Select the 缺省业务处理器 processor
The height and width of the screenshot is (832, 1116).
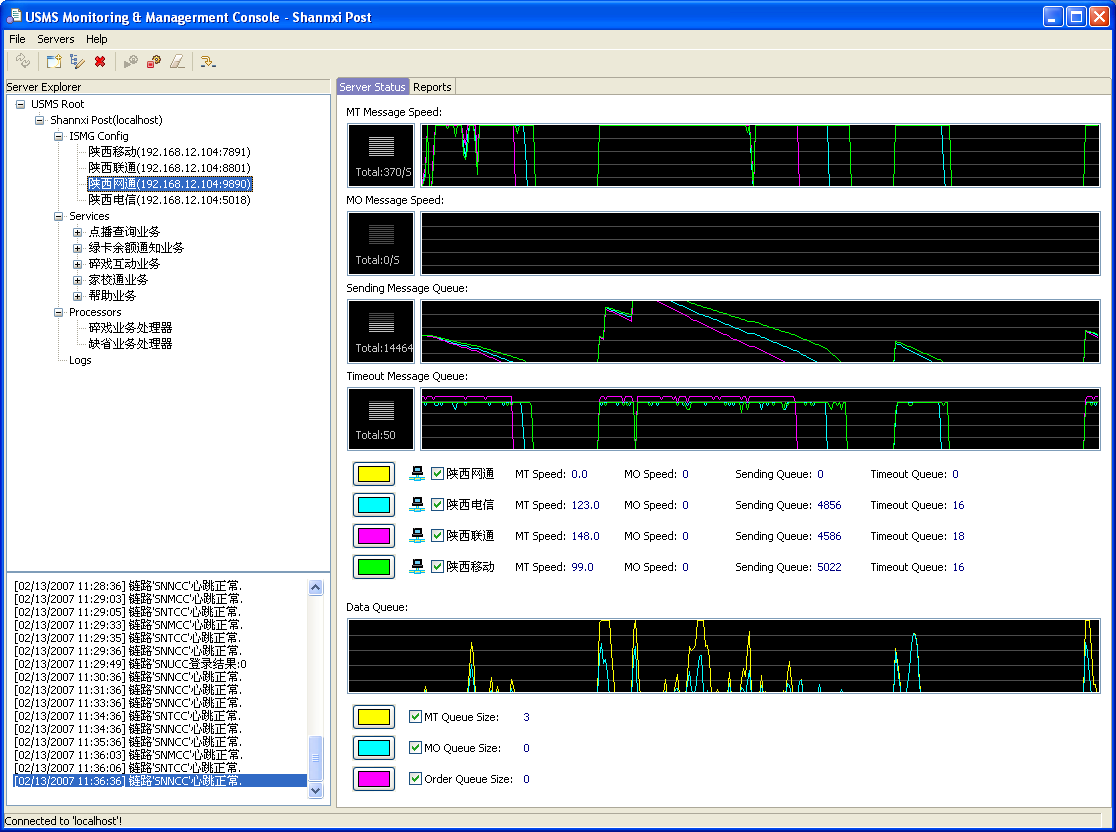tap(130, 344)
